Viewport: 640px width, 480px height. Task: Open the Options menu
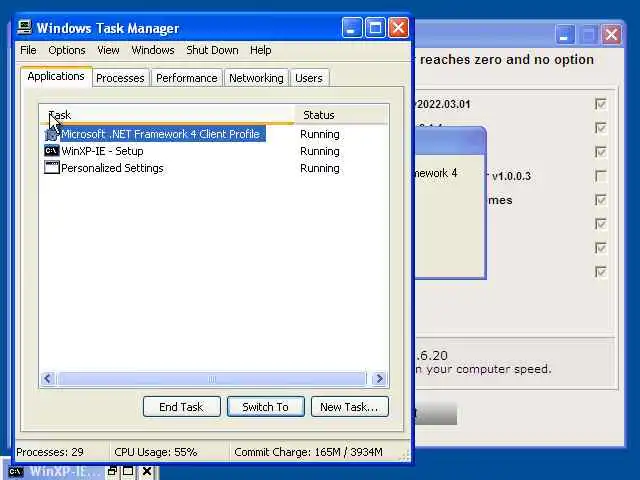[67, 50]
